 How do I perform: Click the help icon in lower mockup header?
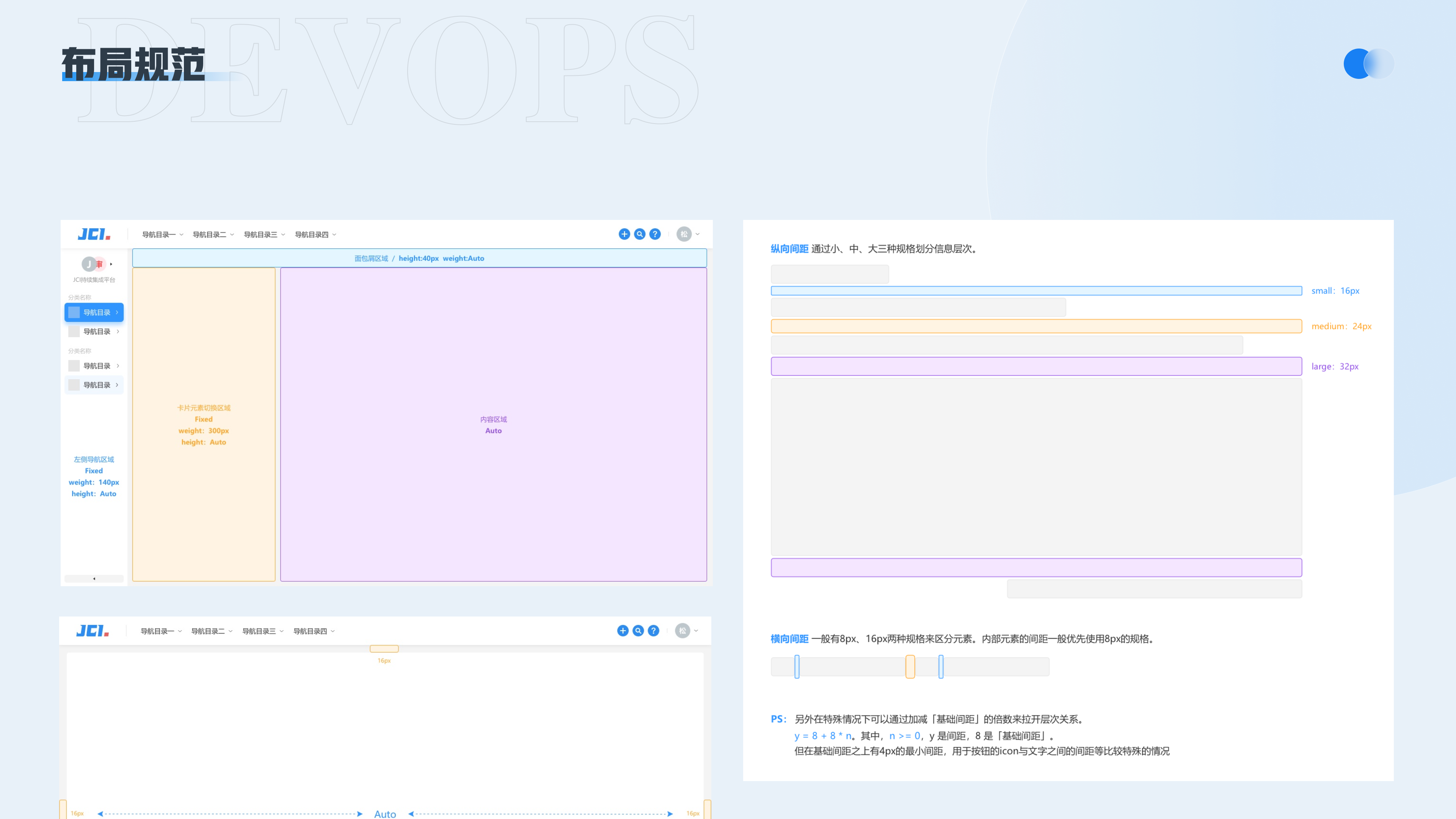(x=653, y=631)
